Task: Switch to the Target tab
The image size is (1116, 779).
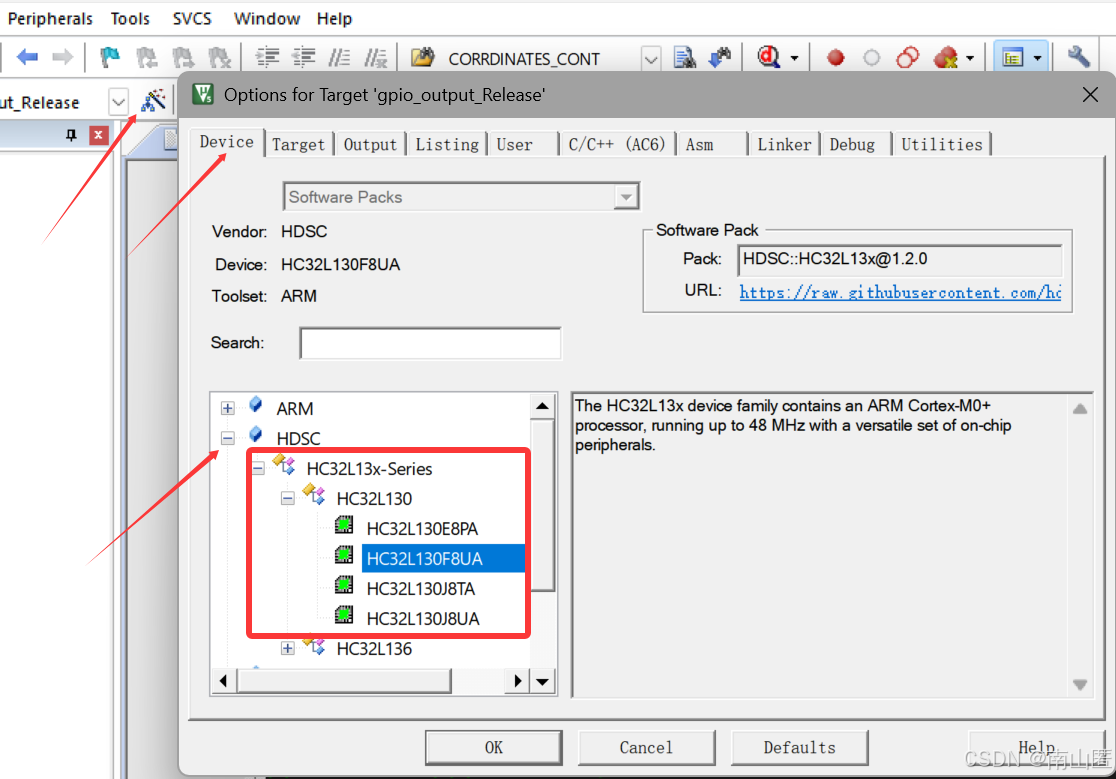Action: point(298,144)
